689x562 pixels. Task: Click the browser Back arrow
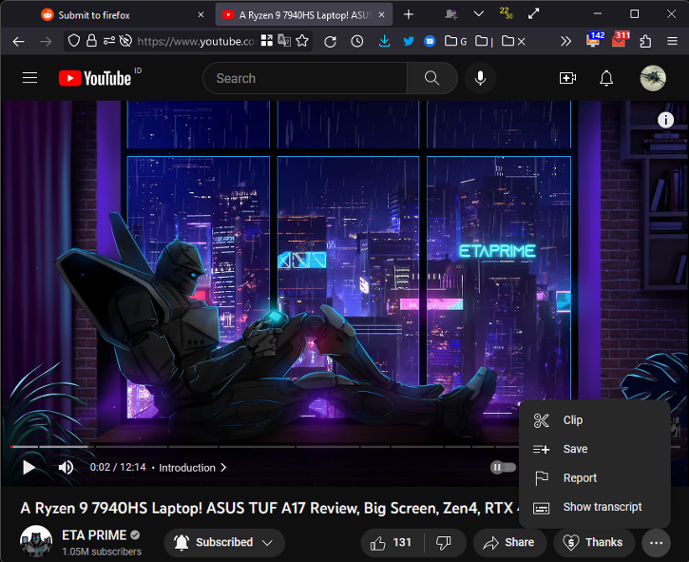18,42
